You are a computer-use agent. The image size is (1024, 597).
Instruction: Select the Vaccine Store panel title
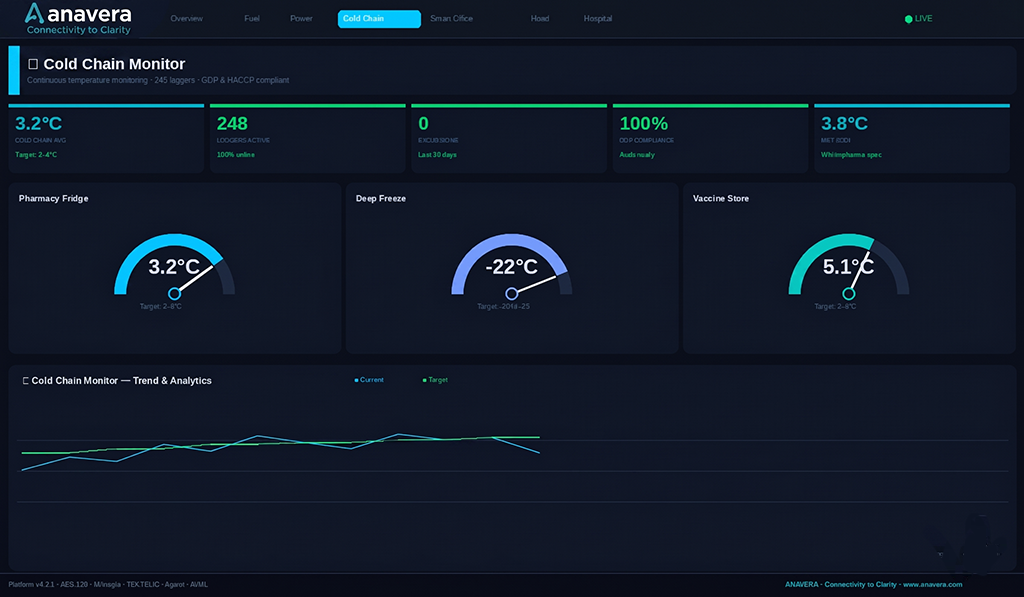coord(721,199)
